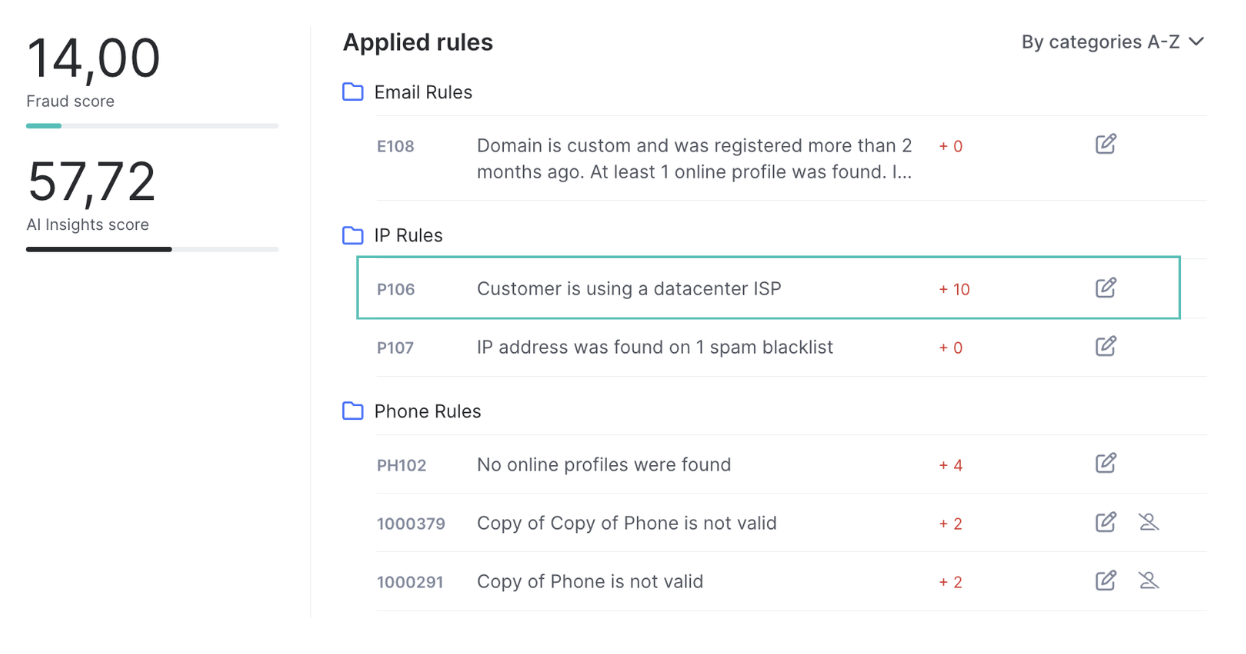Toggle the edit state of rule 1000379

pyautogui.click(x=1106, y=521)
